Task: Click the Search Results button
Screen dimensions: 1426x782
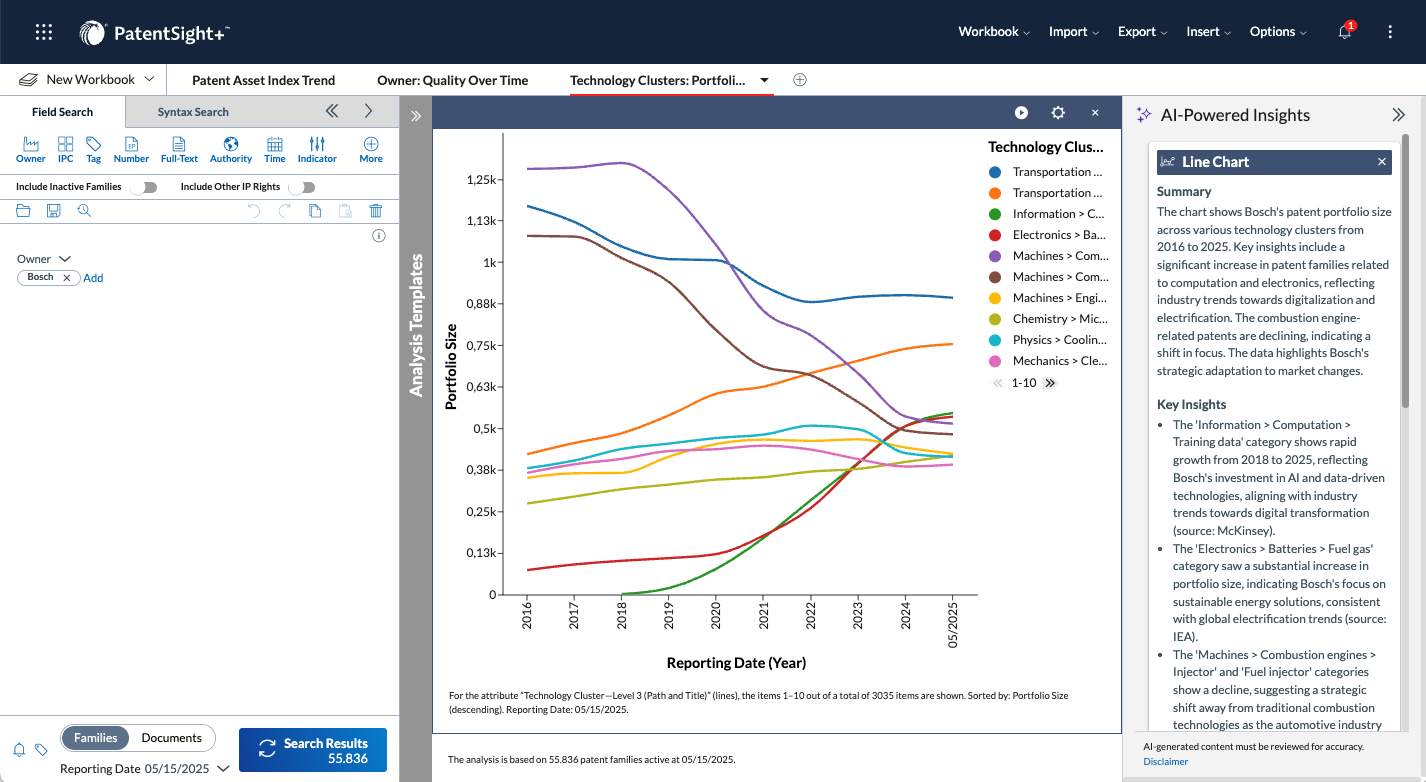Action: click(313, 750)
